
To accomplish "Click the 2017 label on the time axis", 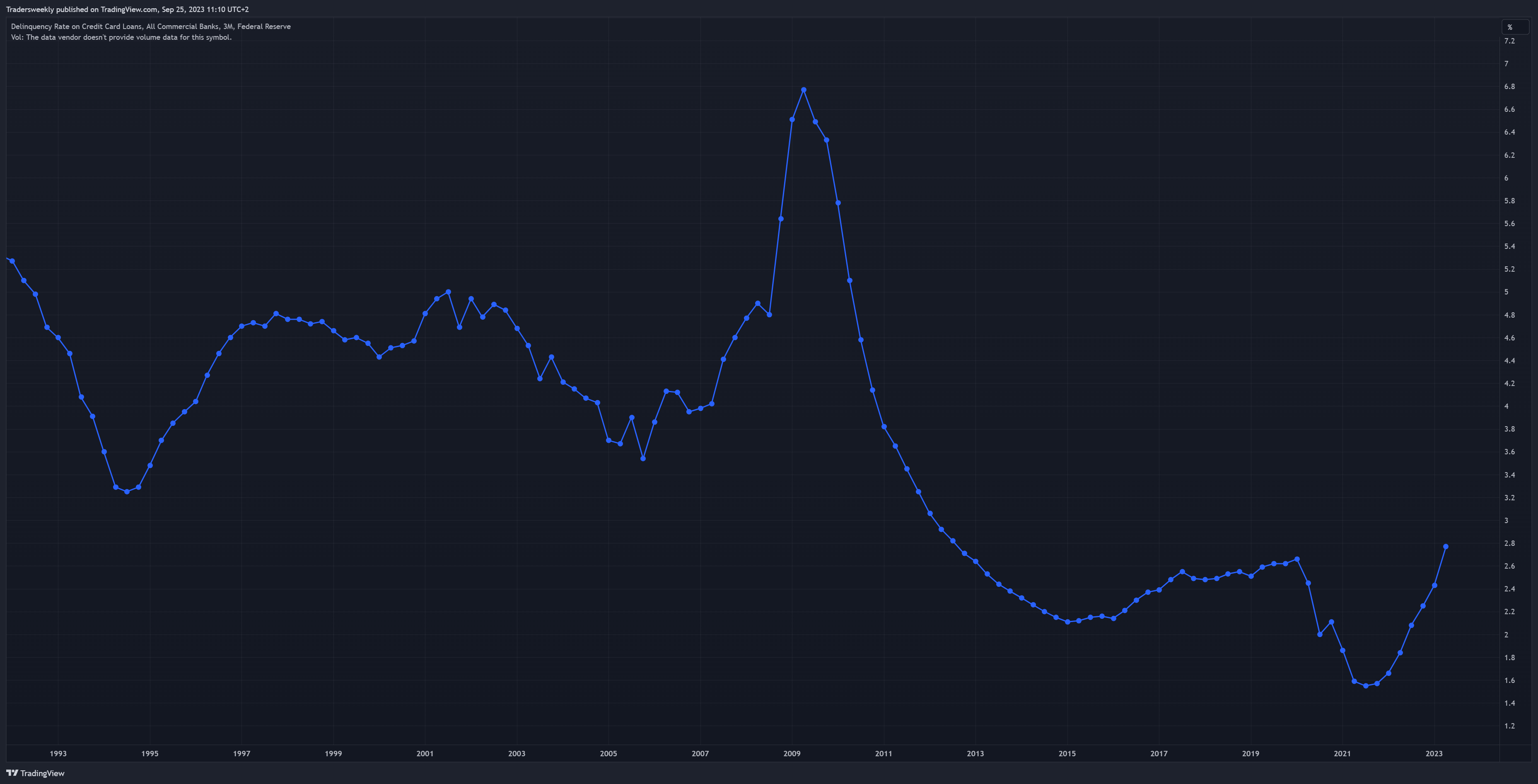I will pos(1159,753).
